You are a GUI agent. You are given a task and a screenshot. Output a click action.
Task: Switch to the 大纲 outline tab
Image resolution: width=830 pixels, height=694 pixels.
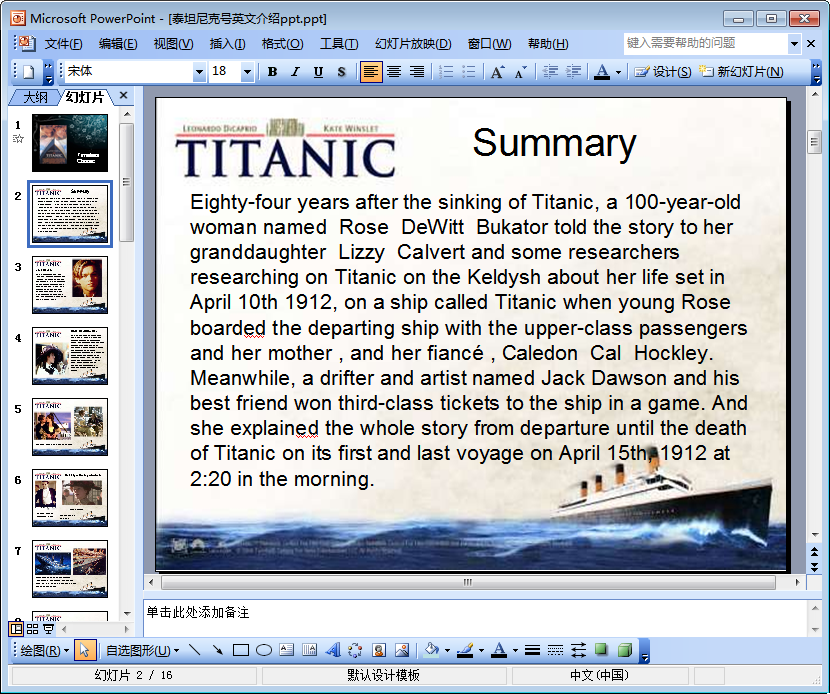click(x=35, y=97)
